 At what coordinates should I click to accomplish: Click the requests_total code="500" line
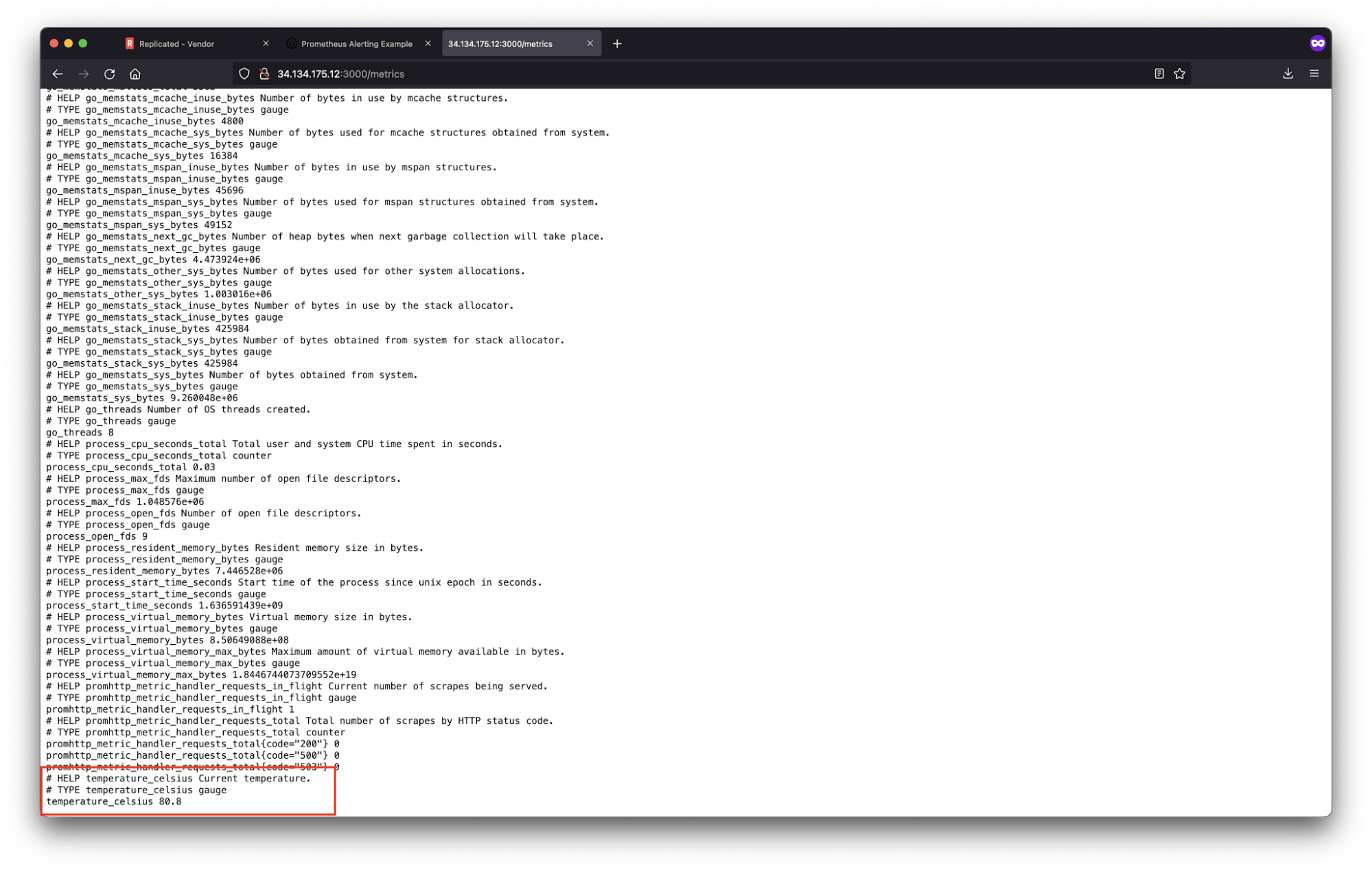click(193, 755)
